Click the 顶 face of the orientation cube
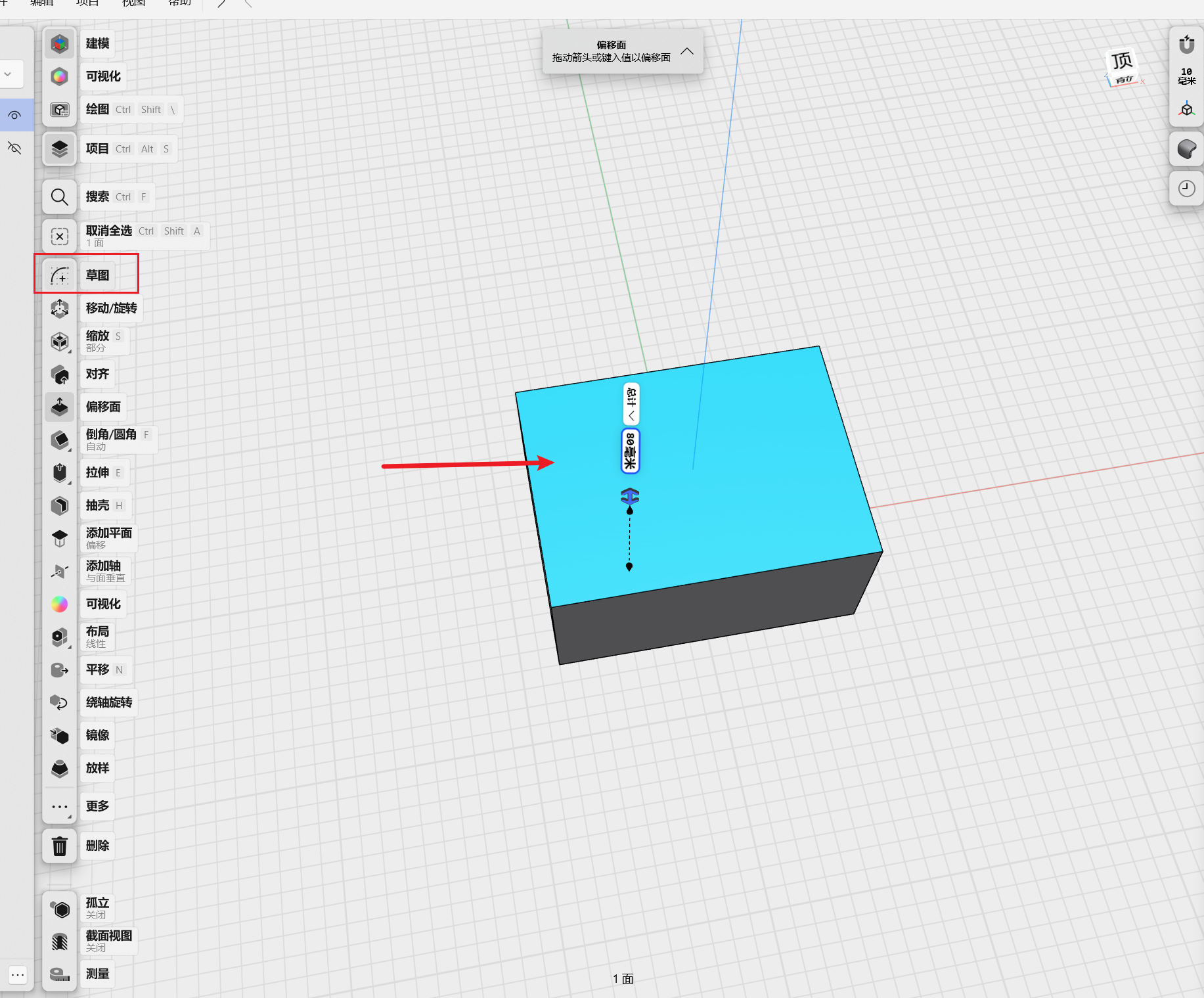 click(1122, 61)
